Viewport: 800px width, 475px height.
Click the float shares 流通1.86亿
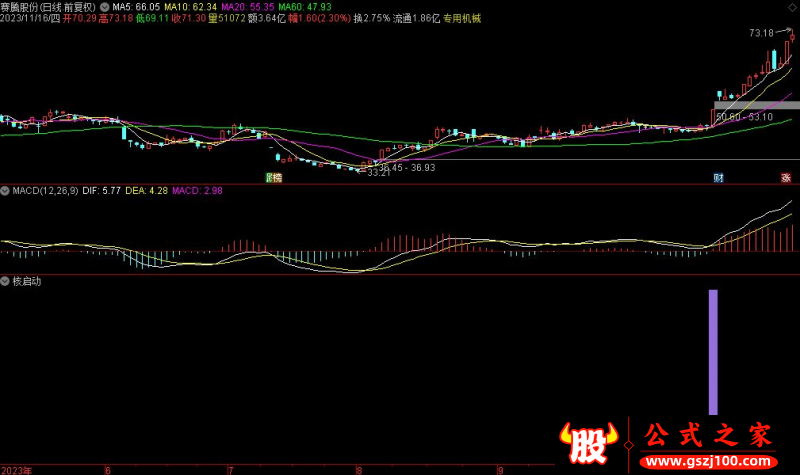(x=416, y=18)
